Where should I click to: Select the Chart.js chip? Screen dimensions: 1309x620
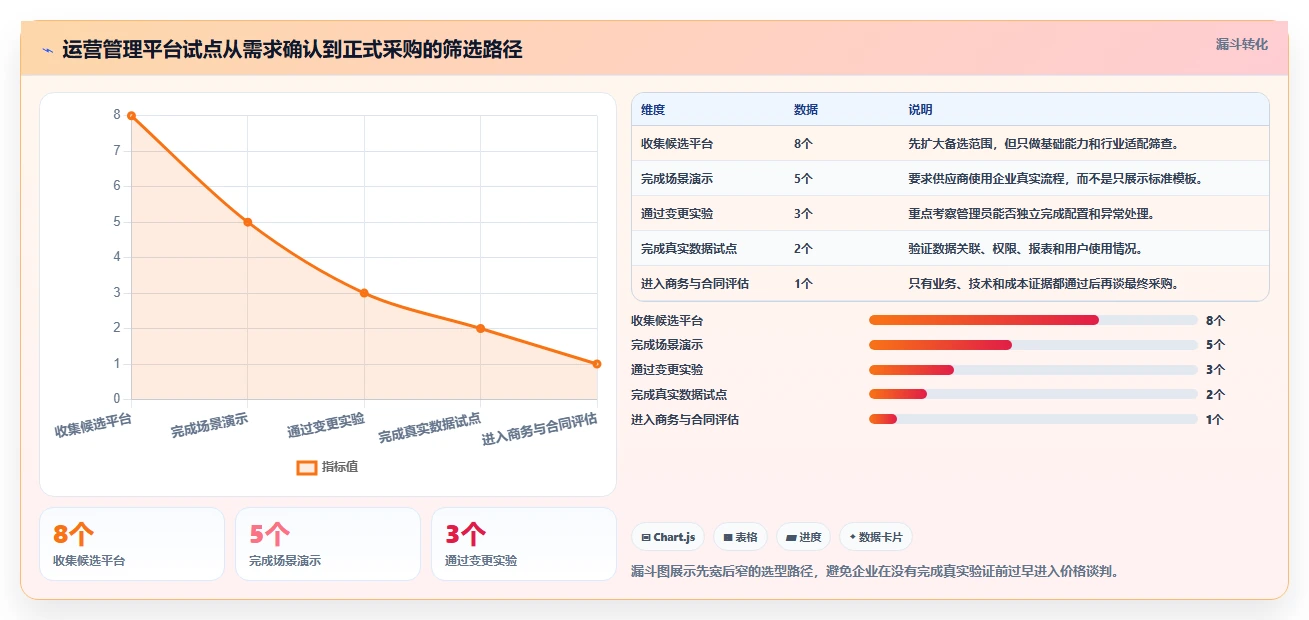click(667, 537)
